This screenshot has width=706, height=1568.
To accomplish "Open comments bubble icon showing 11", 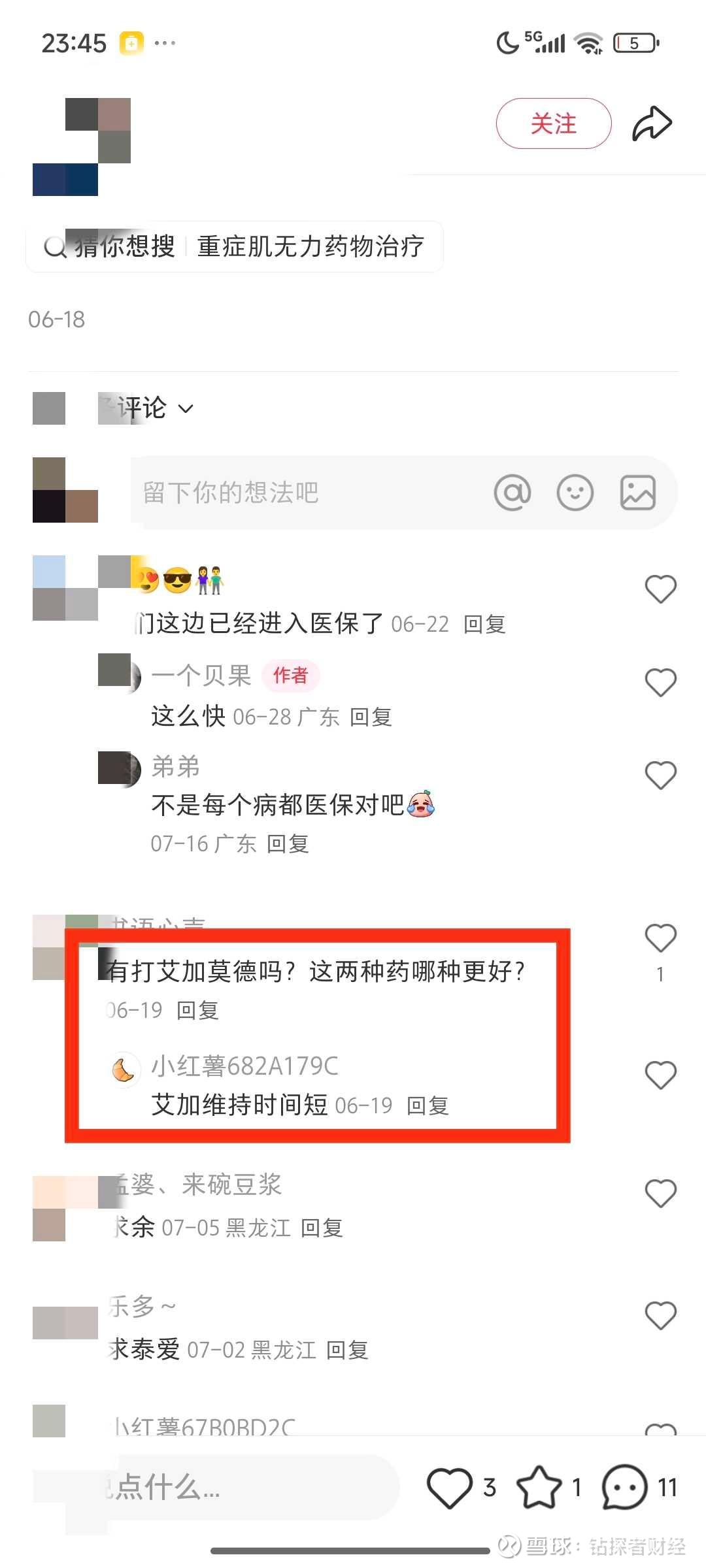I will pyautogui.click(x=624, y=1488).
